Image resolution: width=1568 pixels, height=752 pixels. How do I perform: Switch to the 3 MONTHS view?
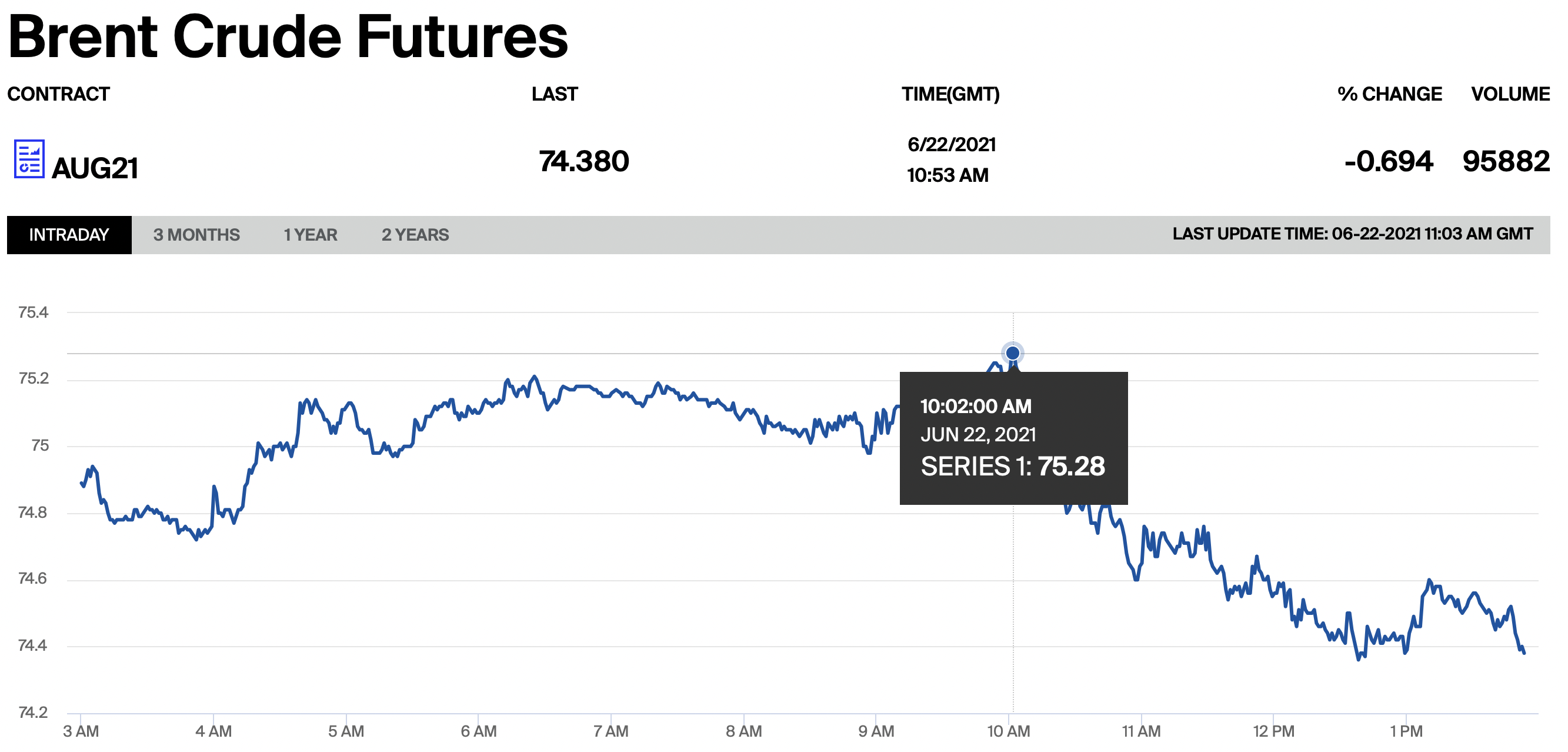[x=196, y=234]
